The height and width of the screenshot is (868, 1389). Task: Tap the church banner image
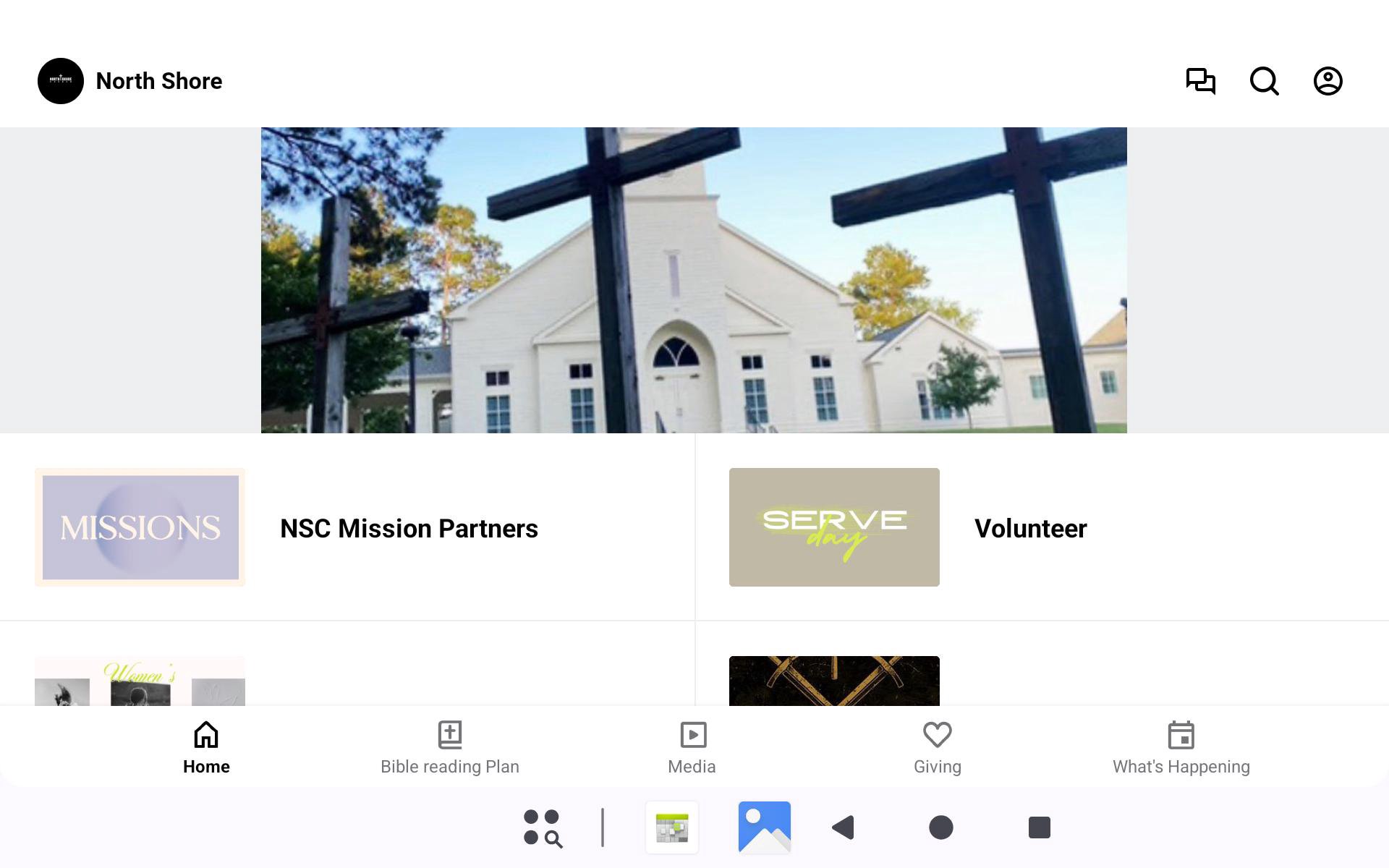click(x=694, y=281)
